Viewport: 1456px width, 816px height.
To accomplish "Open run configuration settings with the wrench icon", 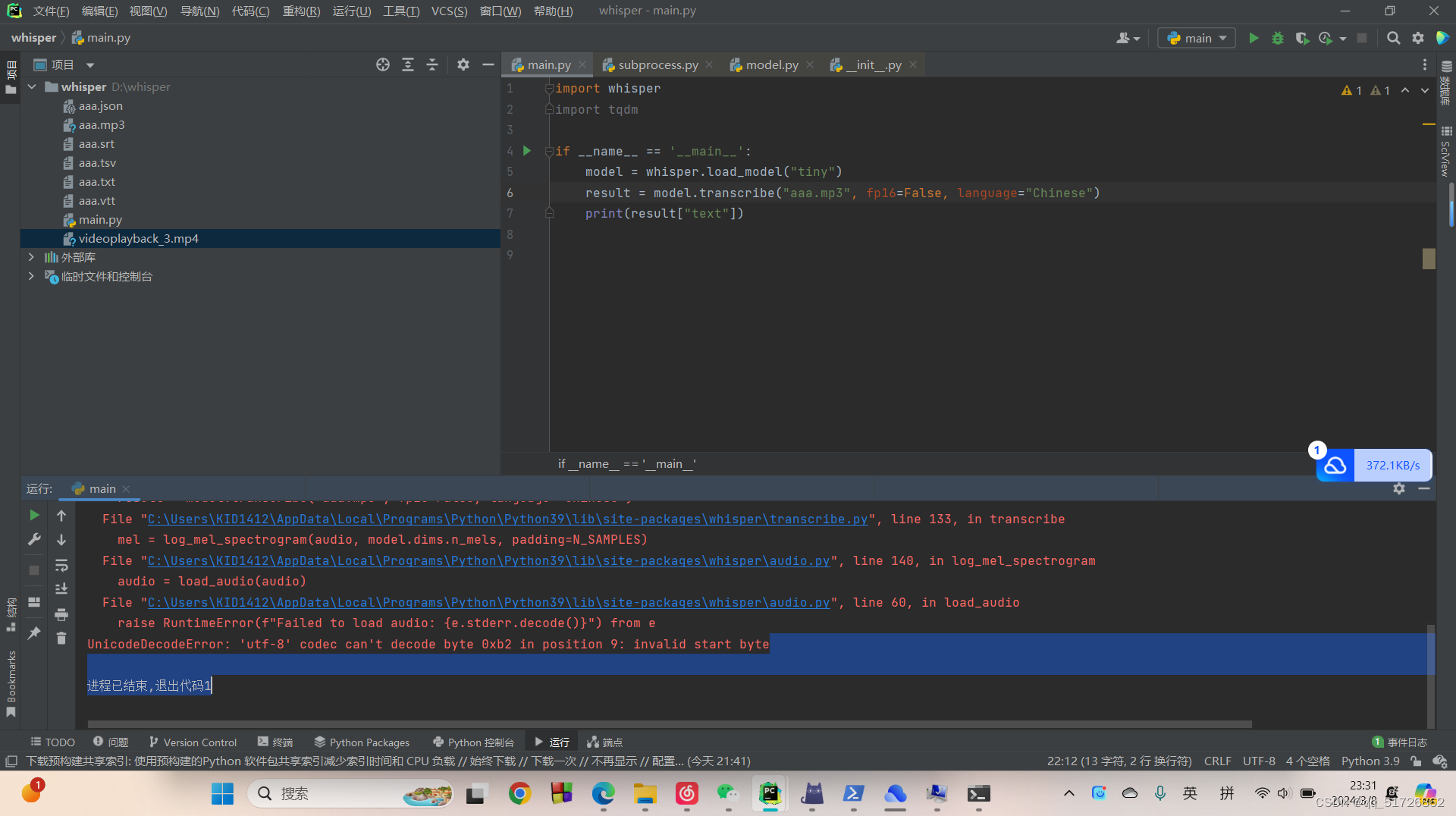I will pyautogui.click(x=33, y=539).
